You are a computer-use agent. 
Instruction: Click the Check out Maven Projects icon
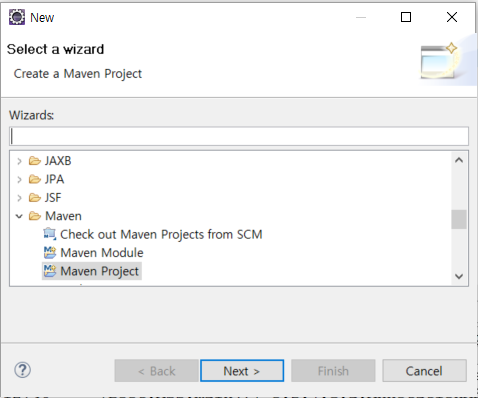[x=50, y=234]
